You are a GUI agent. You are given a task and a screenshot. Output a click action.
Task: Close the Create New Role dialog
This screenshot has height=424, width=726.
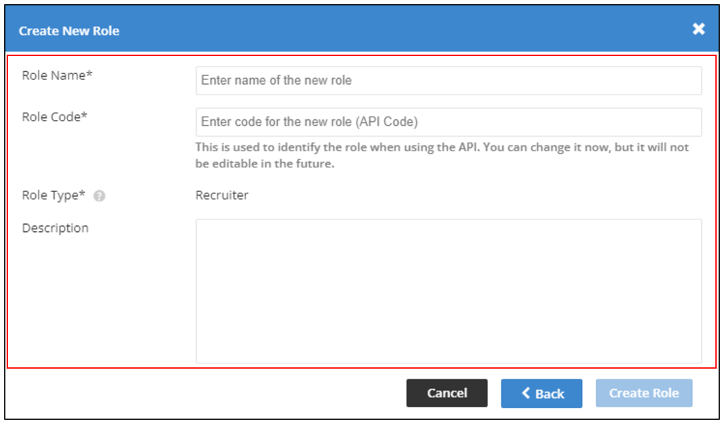click(698, 29)
